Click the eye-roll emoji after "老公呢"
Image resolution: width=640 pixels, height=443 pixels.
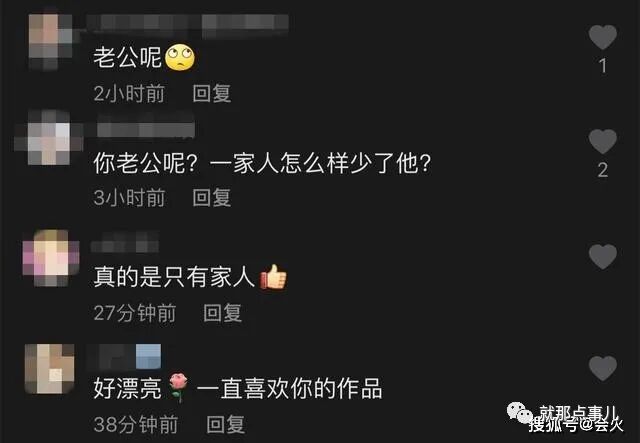click(180, 58)
